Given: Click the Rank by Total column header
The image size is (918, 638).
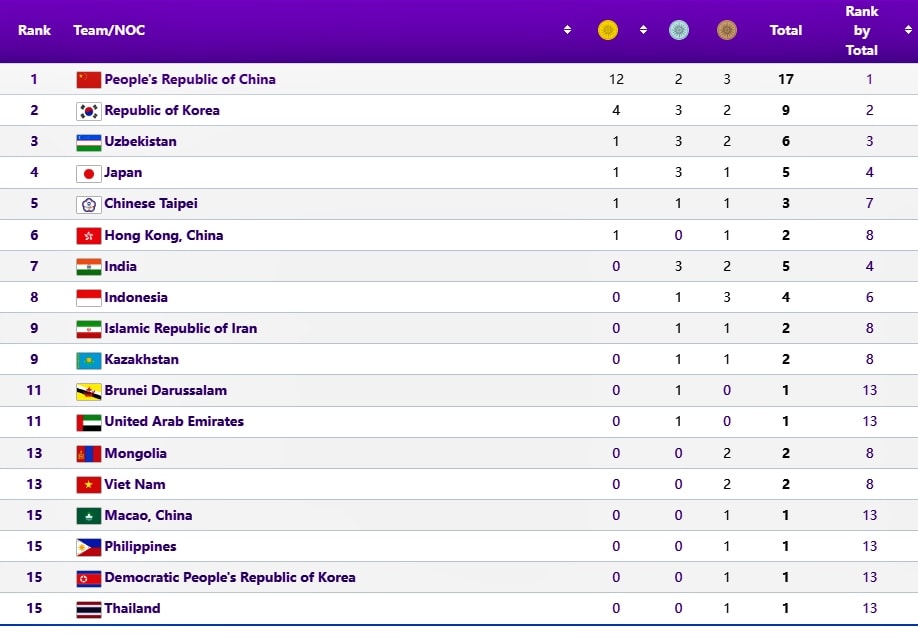Looking at the screenshot, I should [862, 30].
